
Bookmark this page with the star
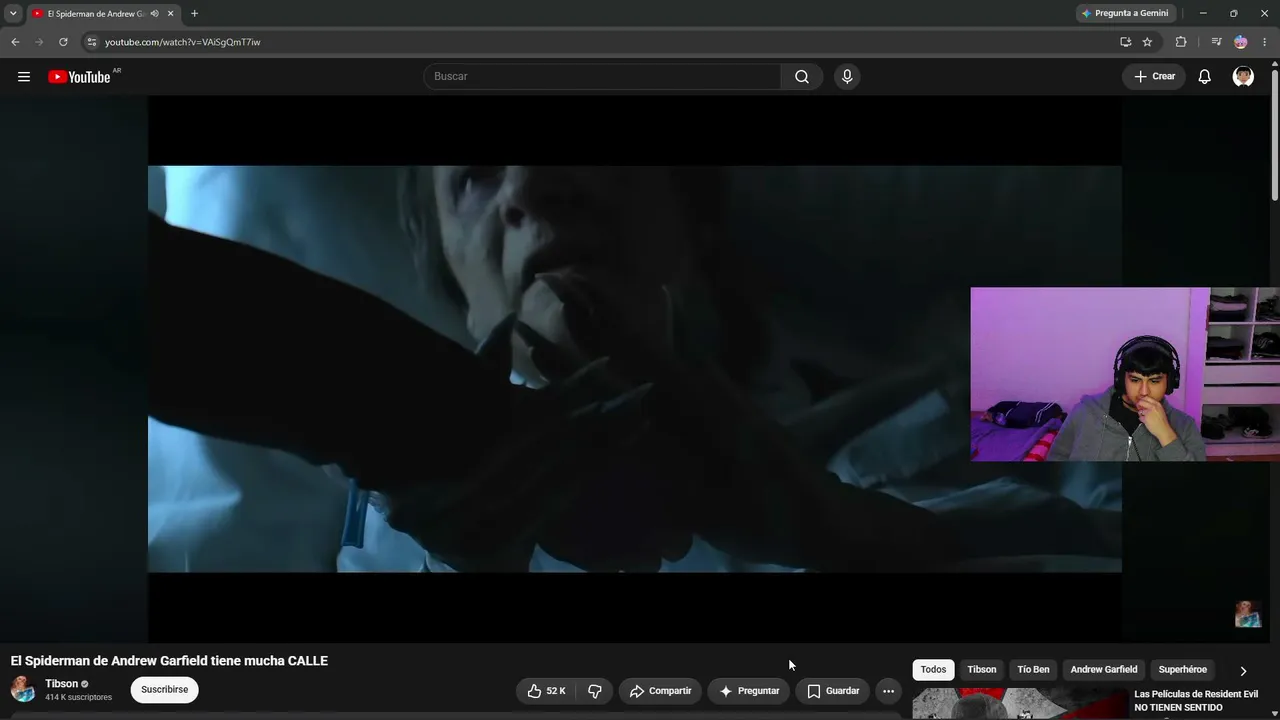pyautogui.click(x=1147, y=42)
